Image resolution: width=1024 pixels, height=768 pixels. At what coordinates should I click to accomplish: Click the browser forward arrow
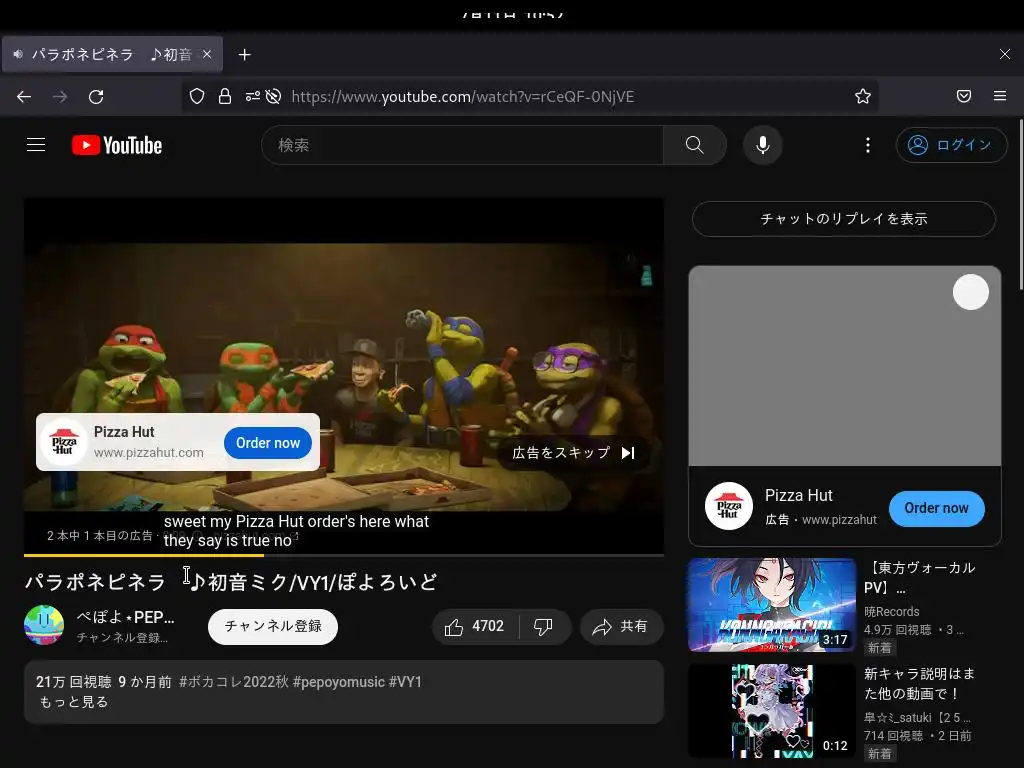coord(60,97)
